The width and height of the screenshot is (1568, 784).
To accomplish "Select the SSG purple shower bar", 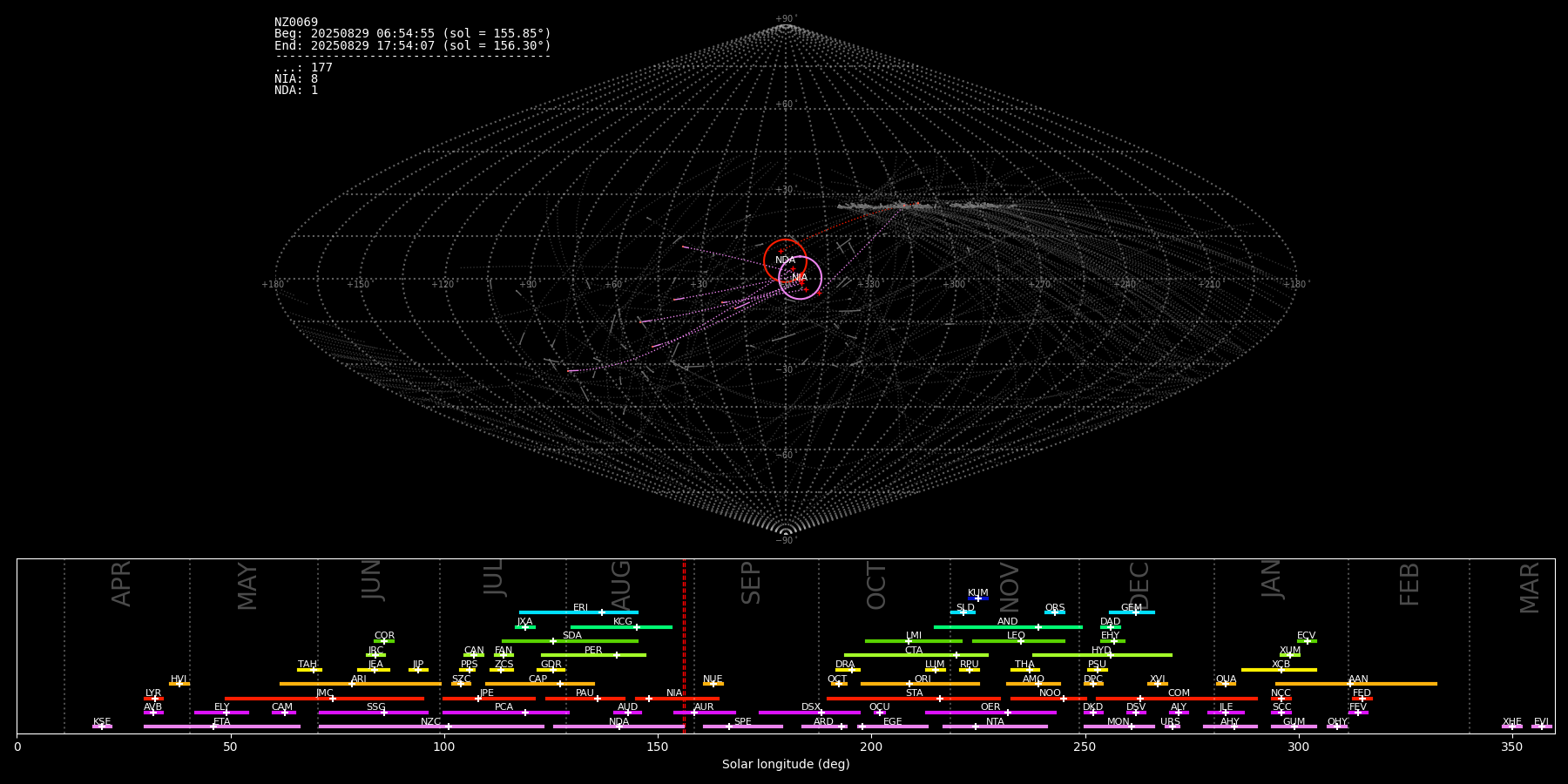I will click(x=374, y=713).
